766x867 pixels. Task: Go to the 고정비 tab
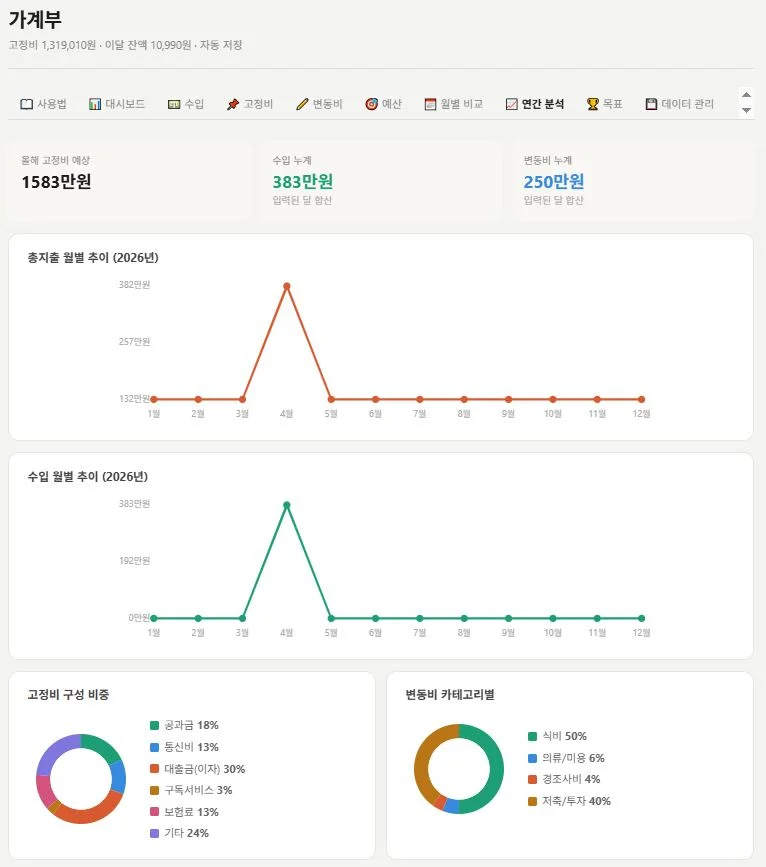coord(250,104)
